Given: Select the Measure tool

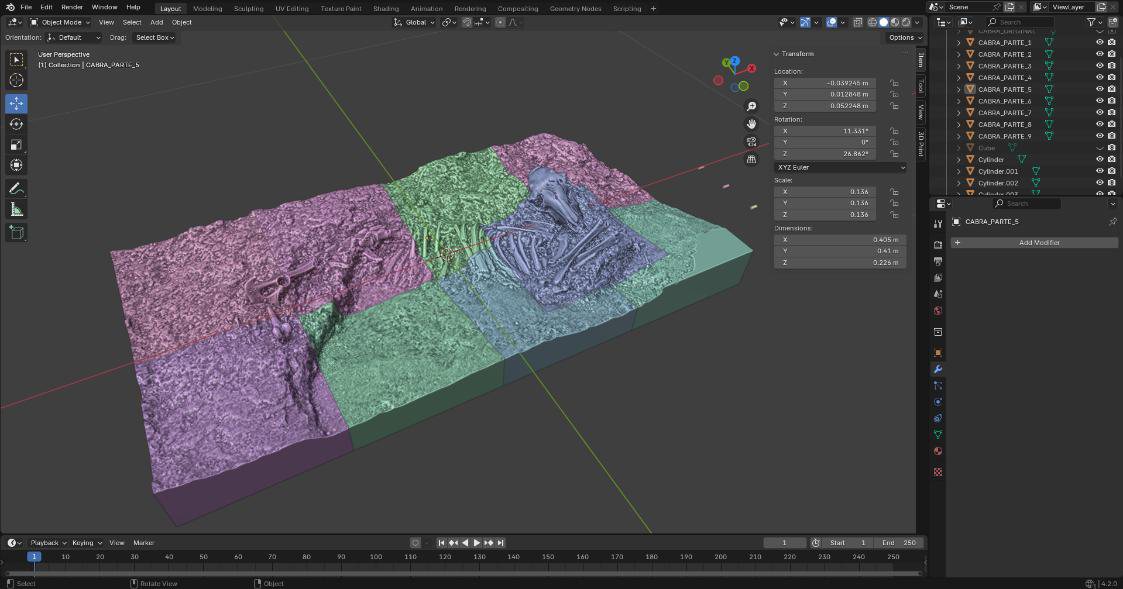Looking at the screenshot, I should pyautogui.click(x=16, y=209).
